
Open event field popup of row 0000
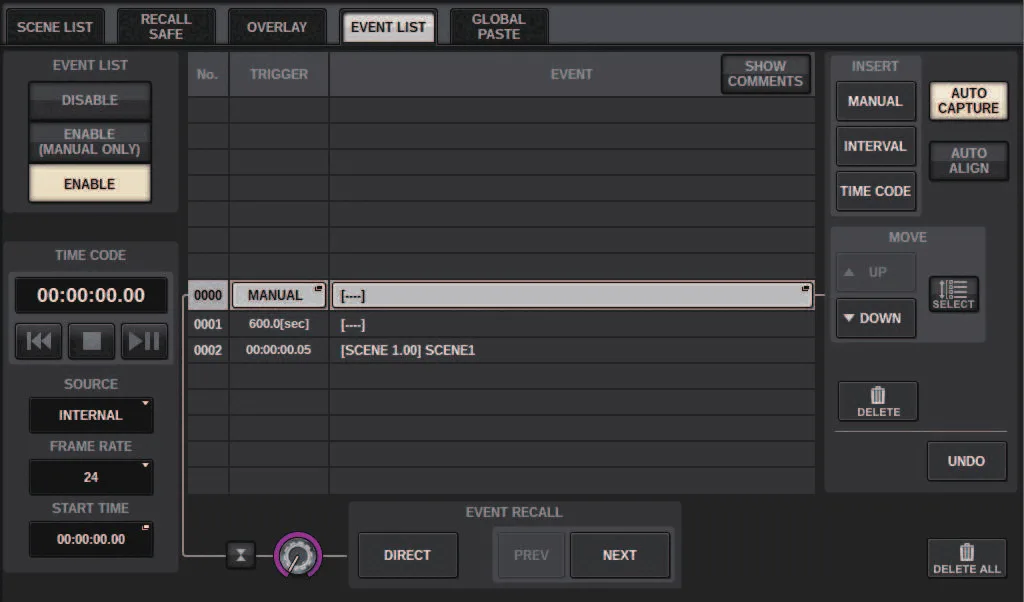pyautogui.click(x=572, y=295)
